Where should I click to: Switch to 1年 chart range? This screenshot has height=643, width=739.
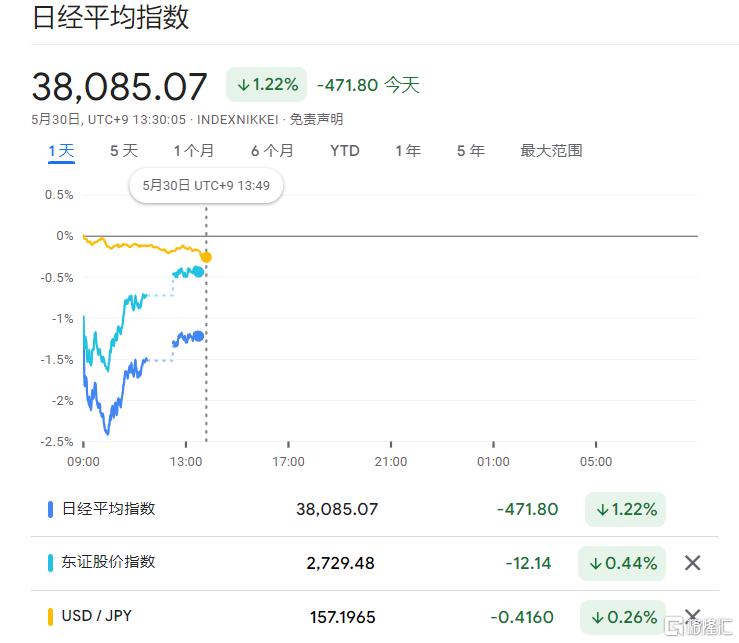[408, 151]
